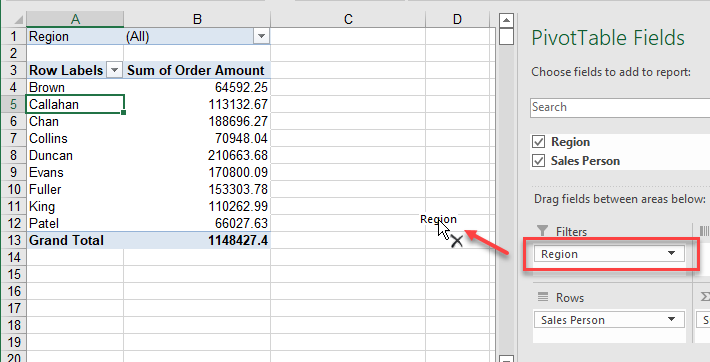This screenshot has width=710, height=362.
Task: Select the King cell
Action: (75, 206)
